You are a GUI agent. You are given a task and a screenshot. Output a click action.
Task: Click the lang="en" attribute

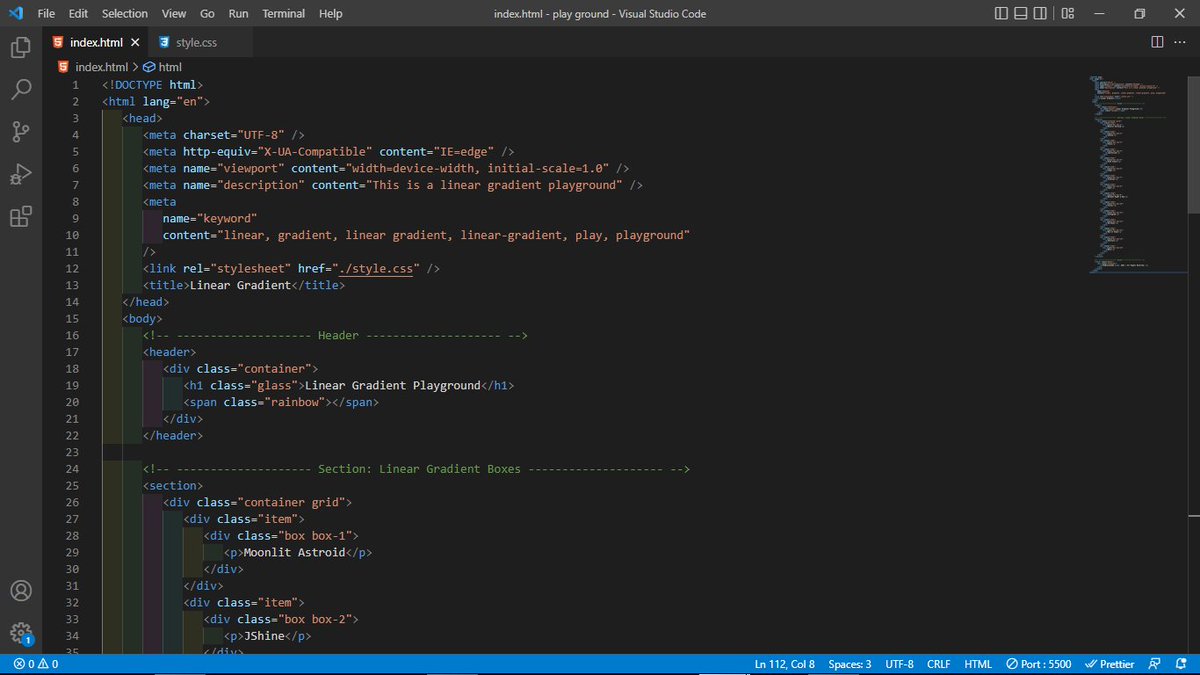[x=170, y=101]
